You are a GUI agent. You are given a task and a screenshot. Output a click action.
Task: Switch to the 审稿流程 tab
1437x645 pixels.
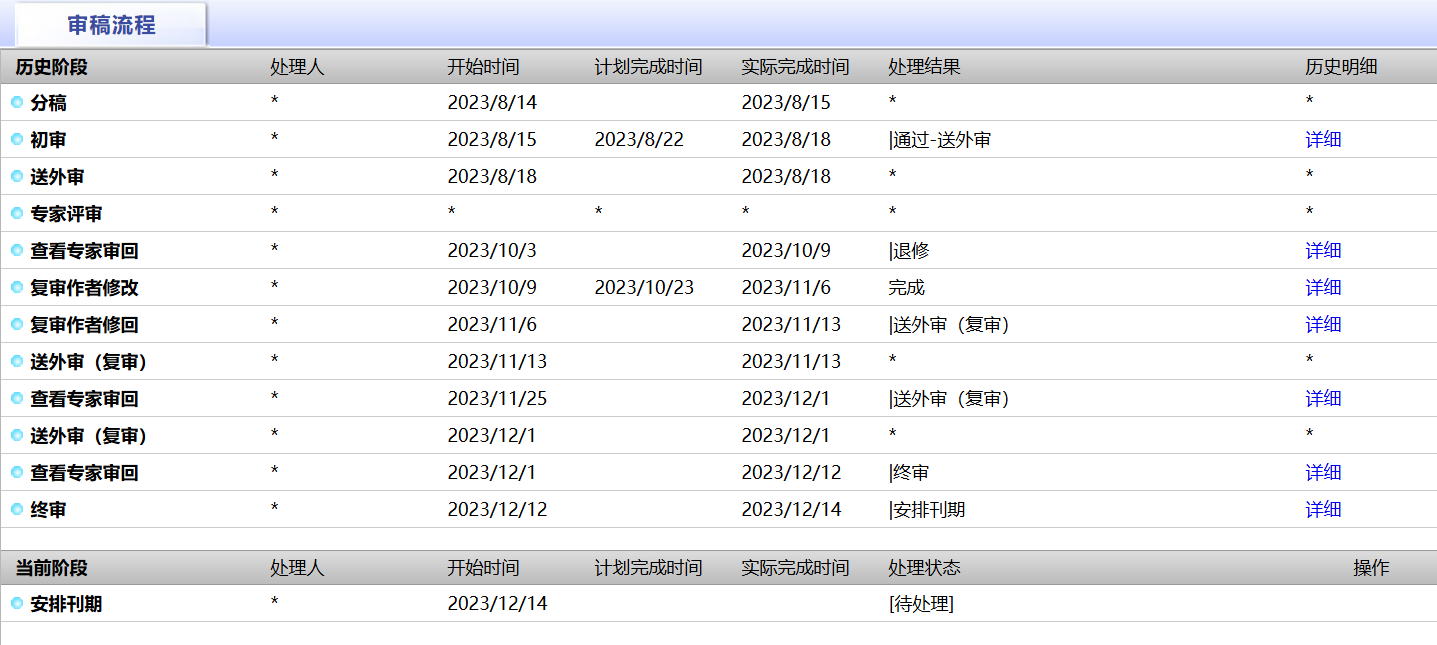coord(111,25)
